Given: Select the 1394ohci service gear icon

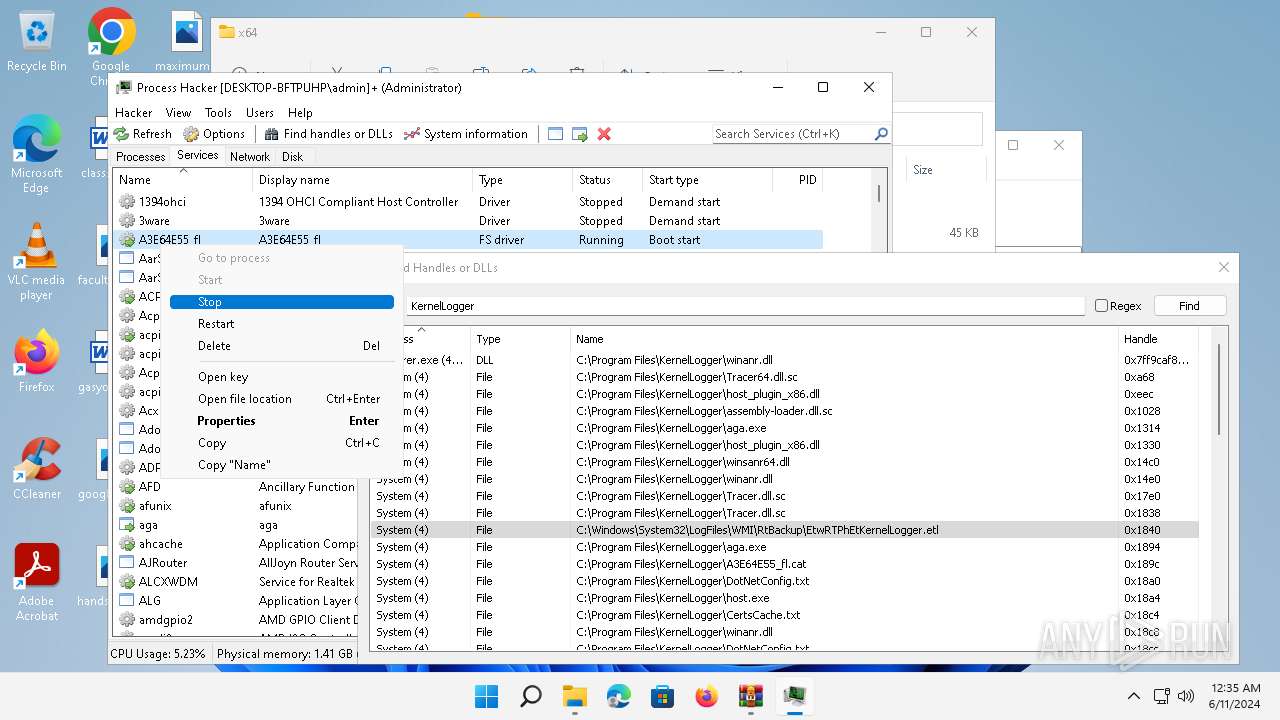Looking at the screenshot, I should coord(127,202).
